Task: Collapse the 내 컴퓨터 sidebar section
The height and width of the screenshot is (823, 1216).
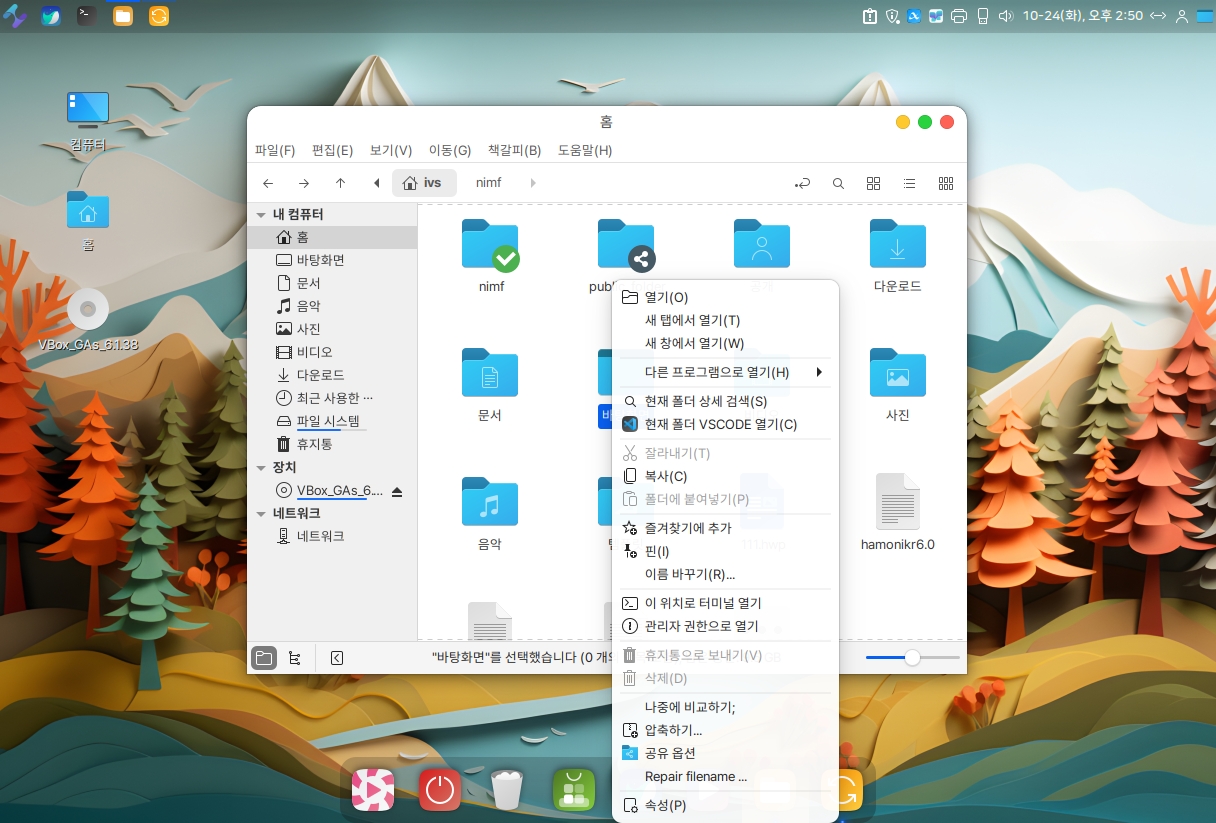Action: (261, 215)
